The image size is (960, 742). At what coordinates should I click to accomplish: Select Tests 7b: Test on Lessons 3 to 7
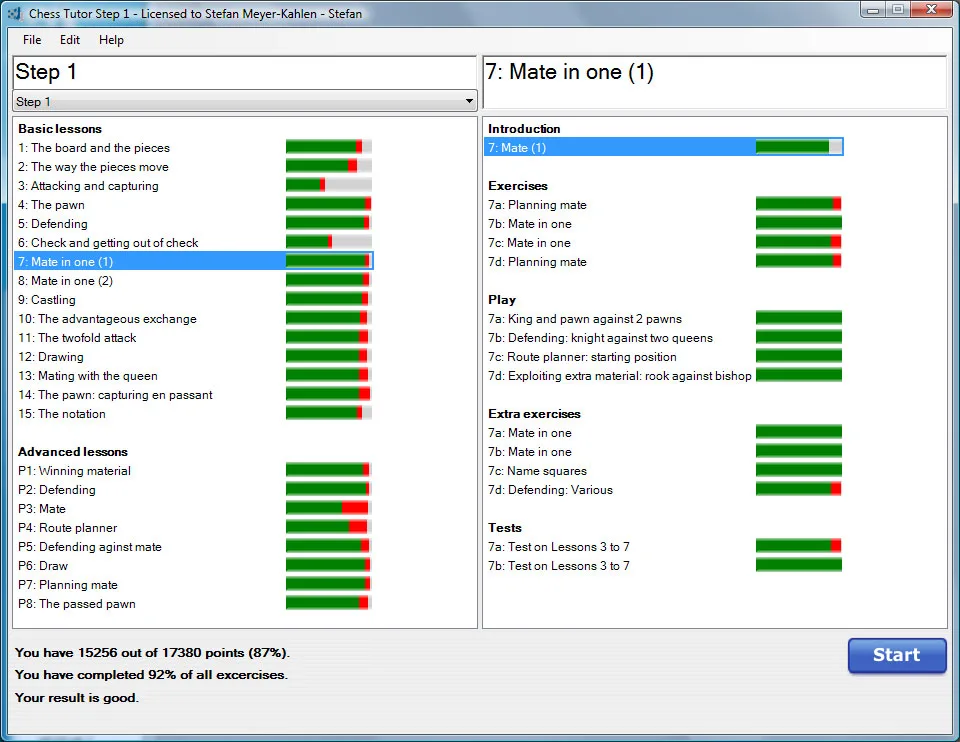pyautogui.click(x=559, y=565)
